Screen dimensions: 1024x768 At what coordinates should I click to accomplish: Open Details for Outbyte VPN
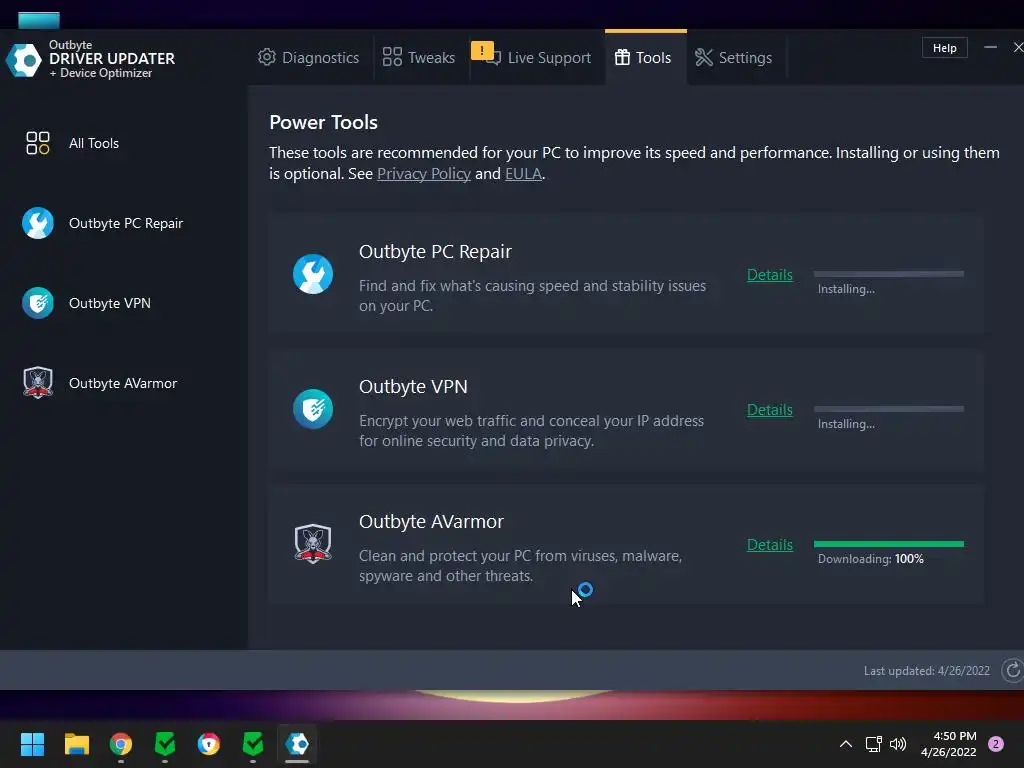[x=770, y=410]
